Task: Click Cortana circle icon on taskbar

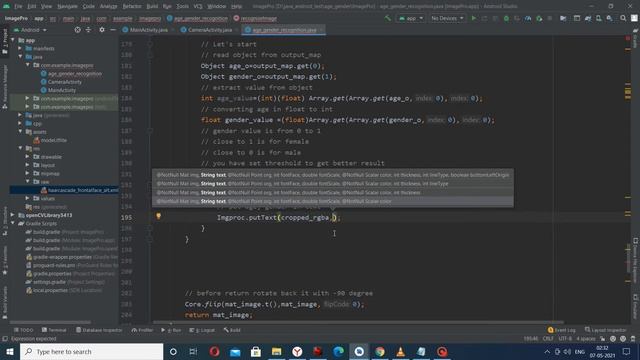Action: tap(173, 351)
